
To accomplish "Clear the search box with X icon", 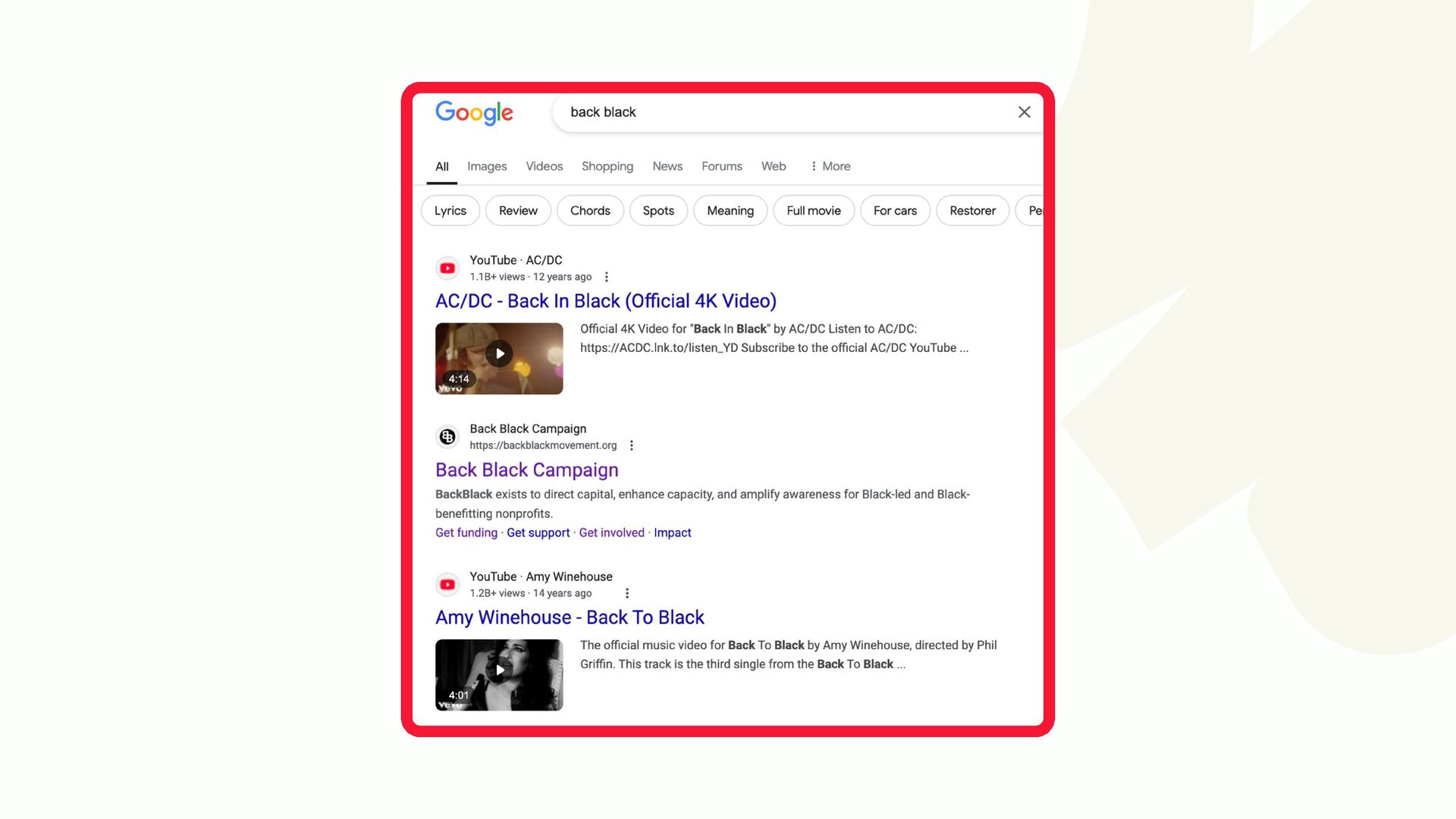I will point(1024,112).
